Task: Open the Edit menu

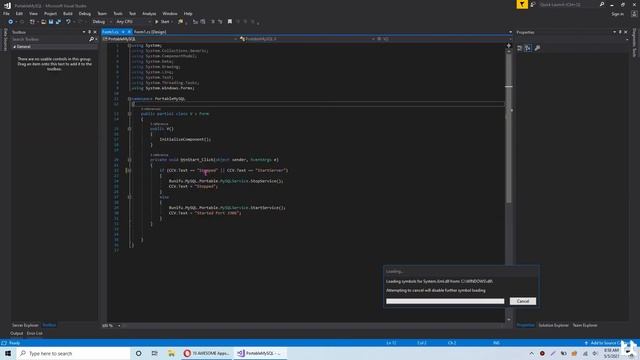Action: pos(19,13)
